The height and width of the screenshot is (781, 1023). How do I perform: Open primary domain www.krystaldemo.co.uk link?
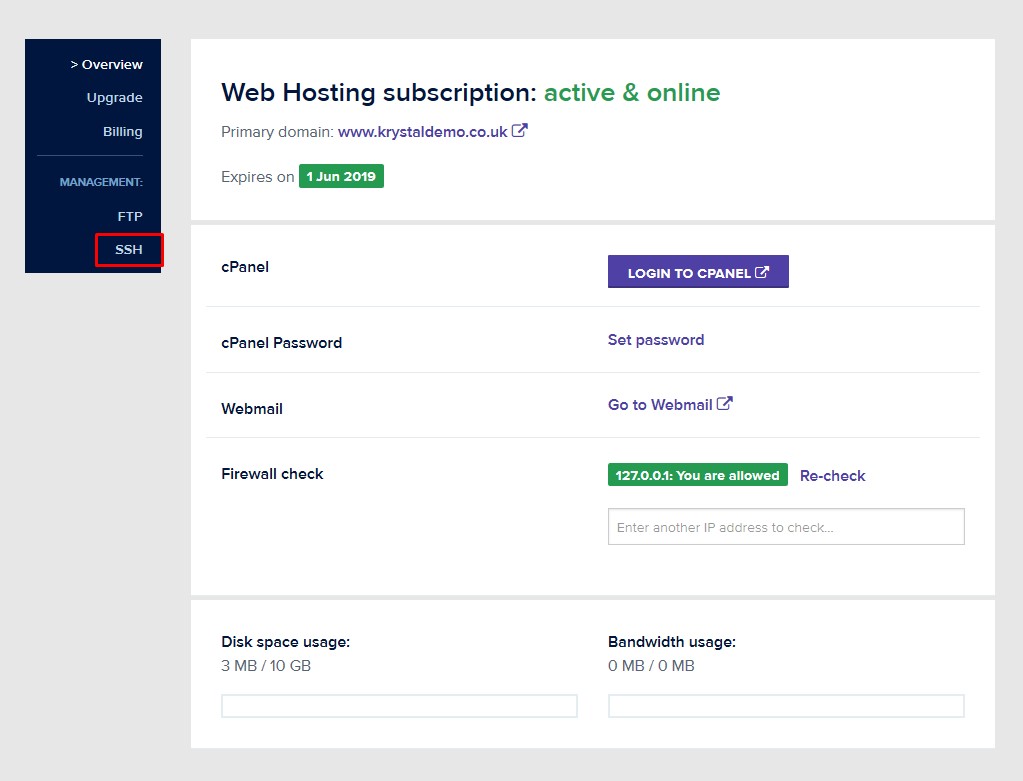(x=422, y=132)
